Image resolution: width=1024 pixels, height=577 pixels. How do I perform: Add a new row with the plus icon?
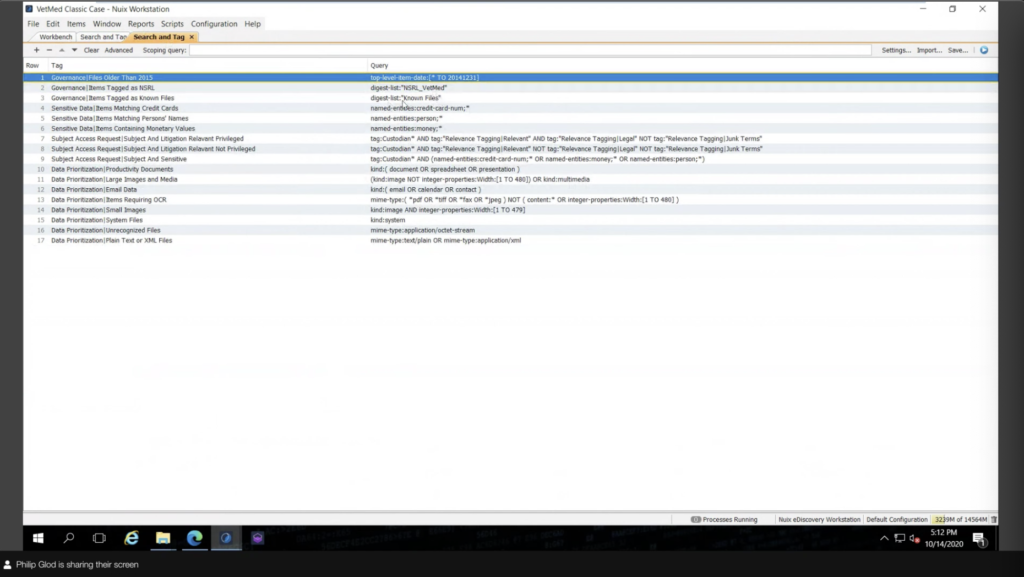pyautogui.click(x=37, y=50)
